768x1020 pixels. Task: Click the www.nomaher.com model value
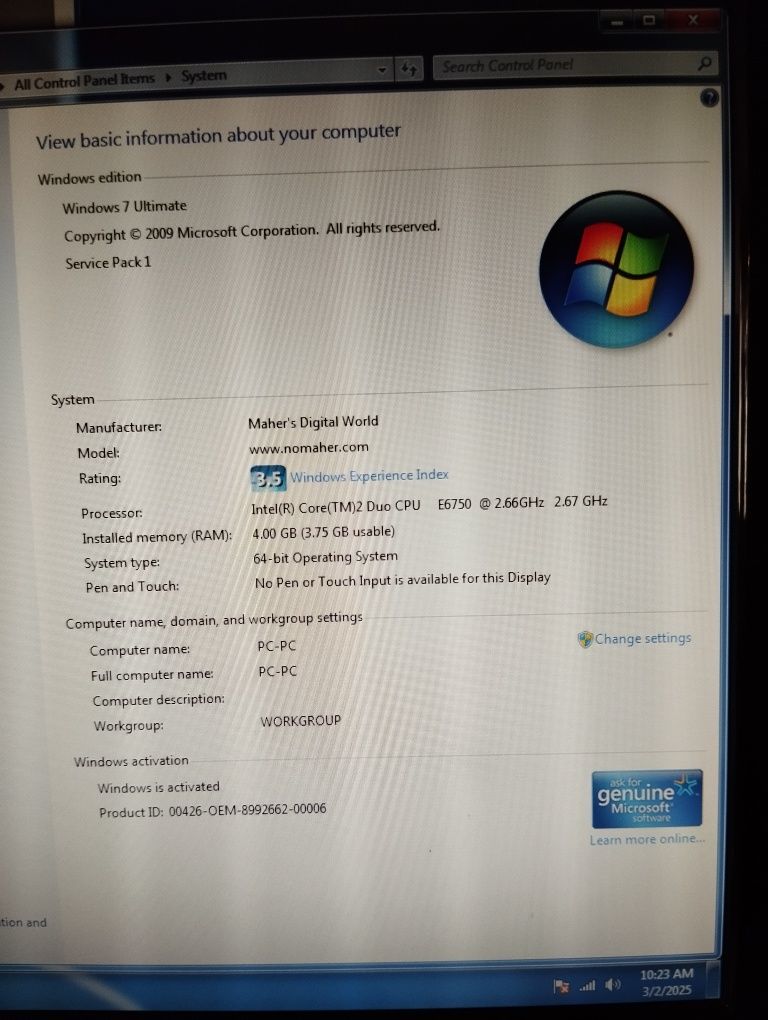point(309,448)
